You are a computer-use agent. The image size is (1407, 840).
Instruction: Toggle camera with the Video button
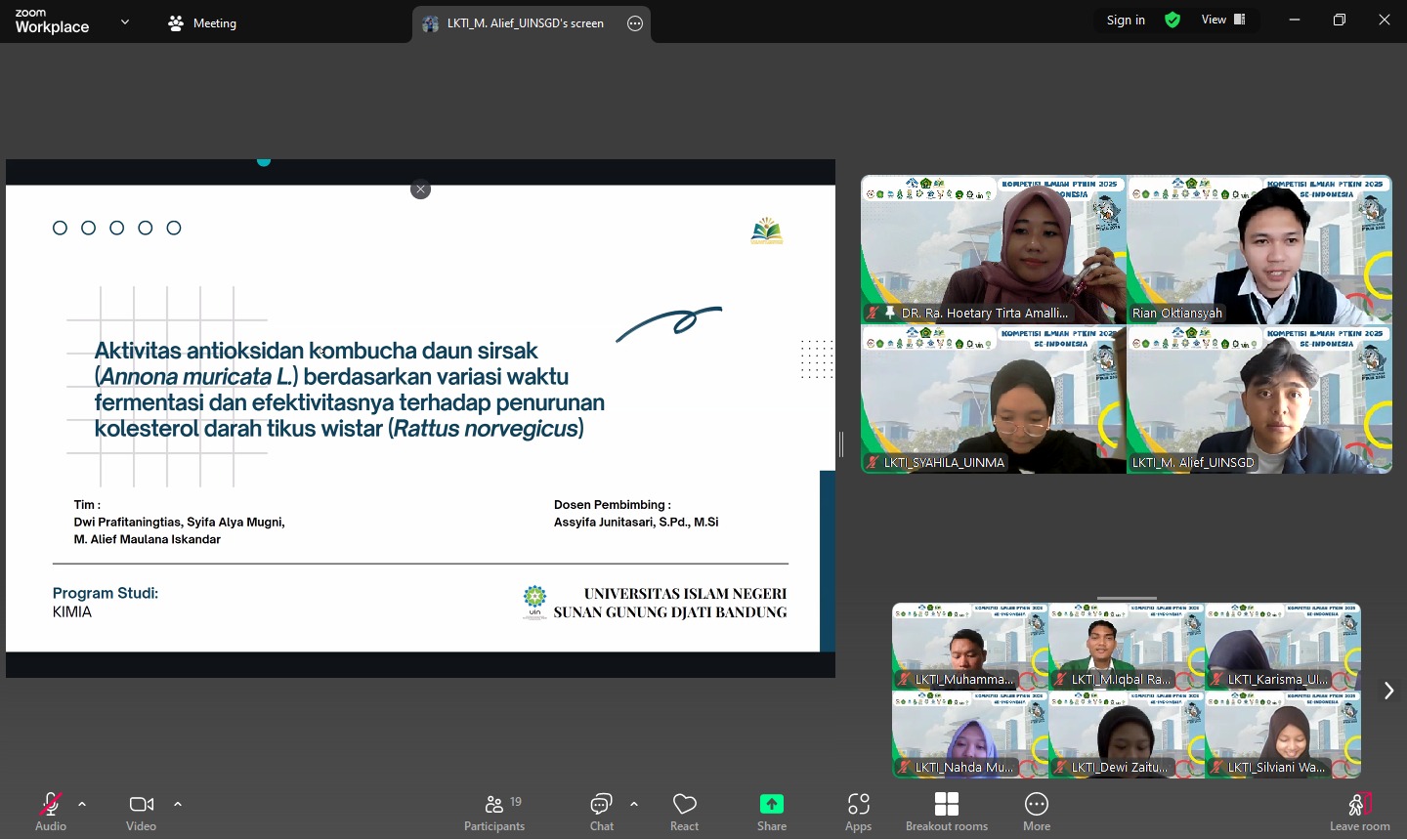141,810
